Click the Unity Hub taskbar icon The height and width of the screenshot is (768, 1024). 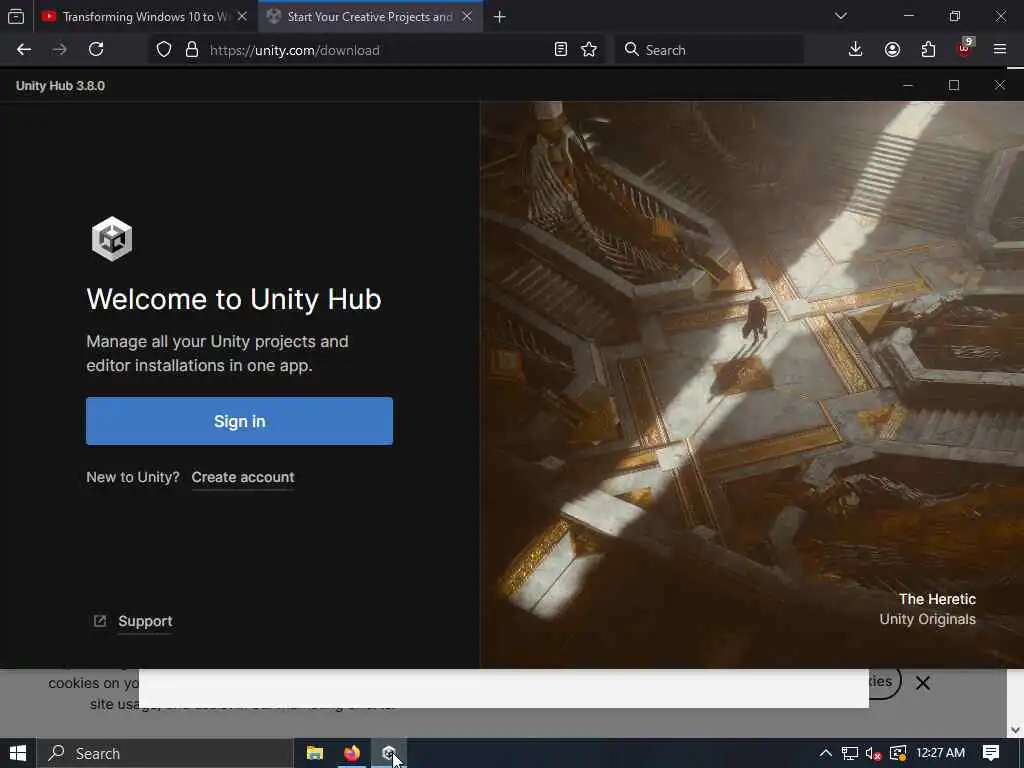point(389,754)
